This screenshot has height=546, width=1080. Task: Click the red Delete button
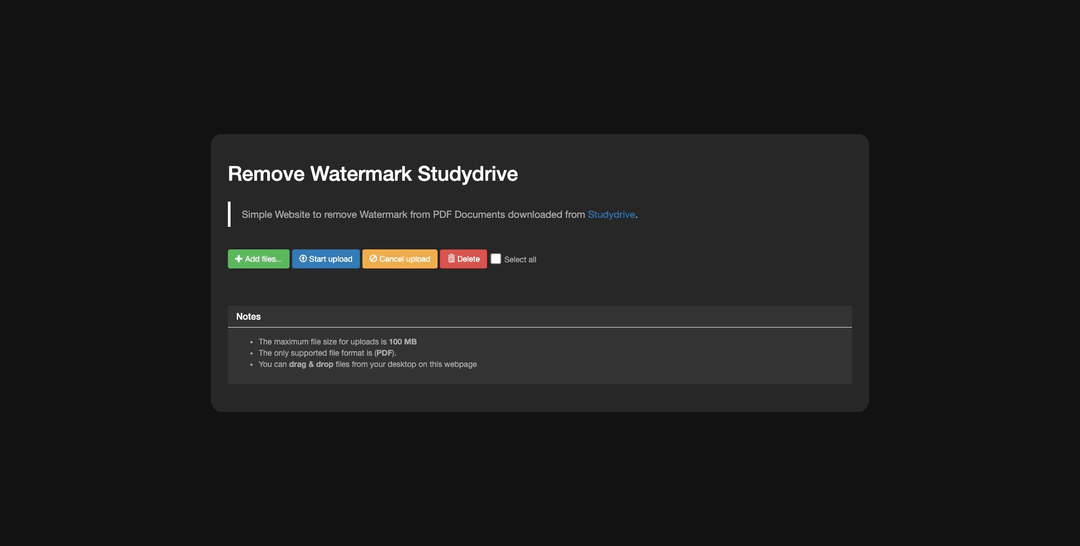click(x=464, y=259)
